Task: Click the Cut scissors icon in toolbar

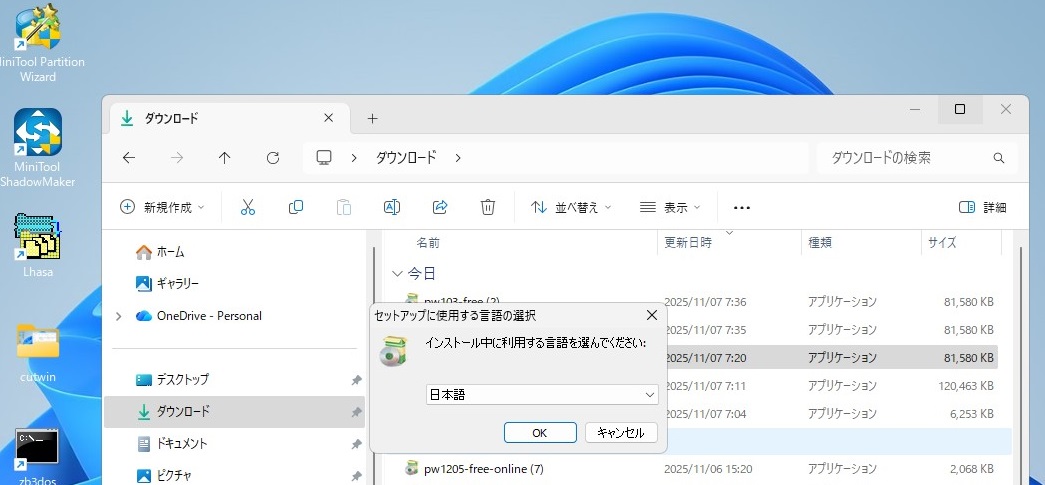Action: tap(248, 207)
